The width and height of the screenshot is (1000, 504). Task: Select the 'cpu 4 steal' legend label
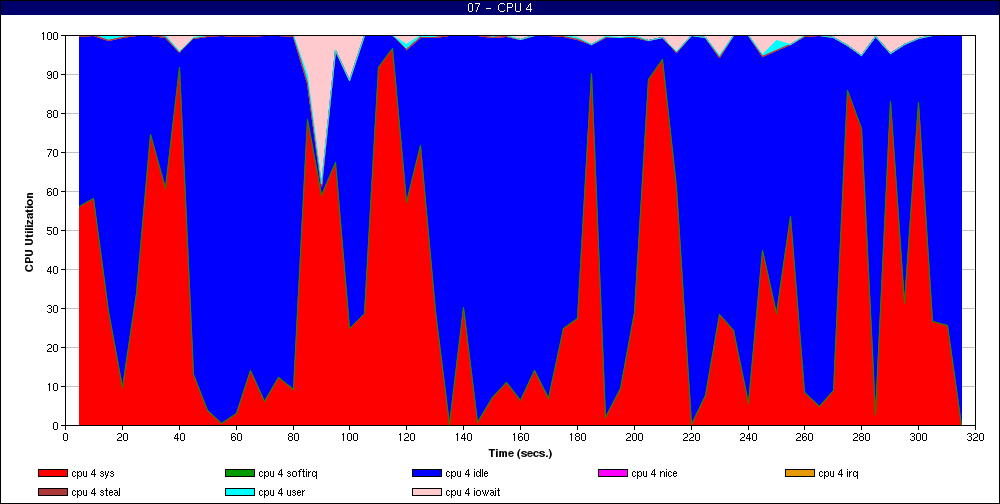(96, 493)
